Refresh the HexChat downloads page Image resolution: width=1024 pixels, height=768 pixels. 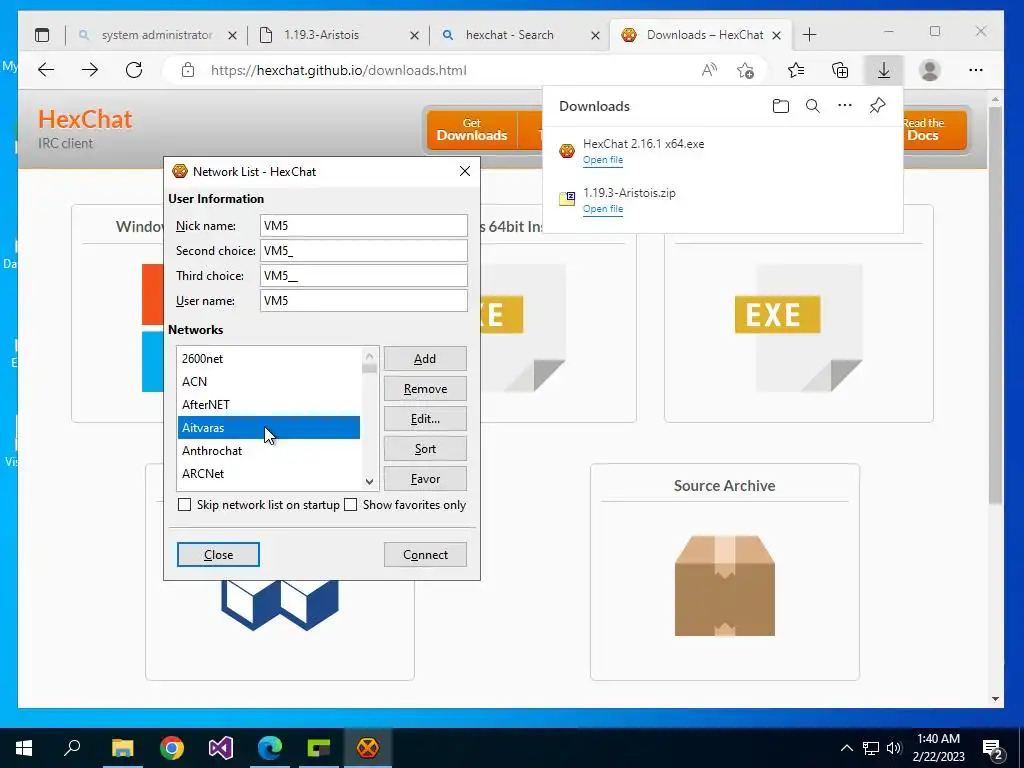134,70
